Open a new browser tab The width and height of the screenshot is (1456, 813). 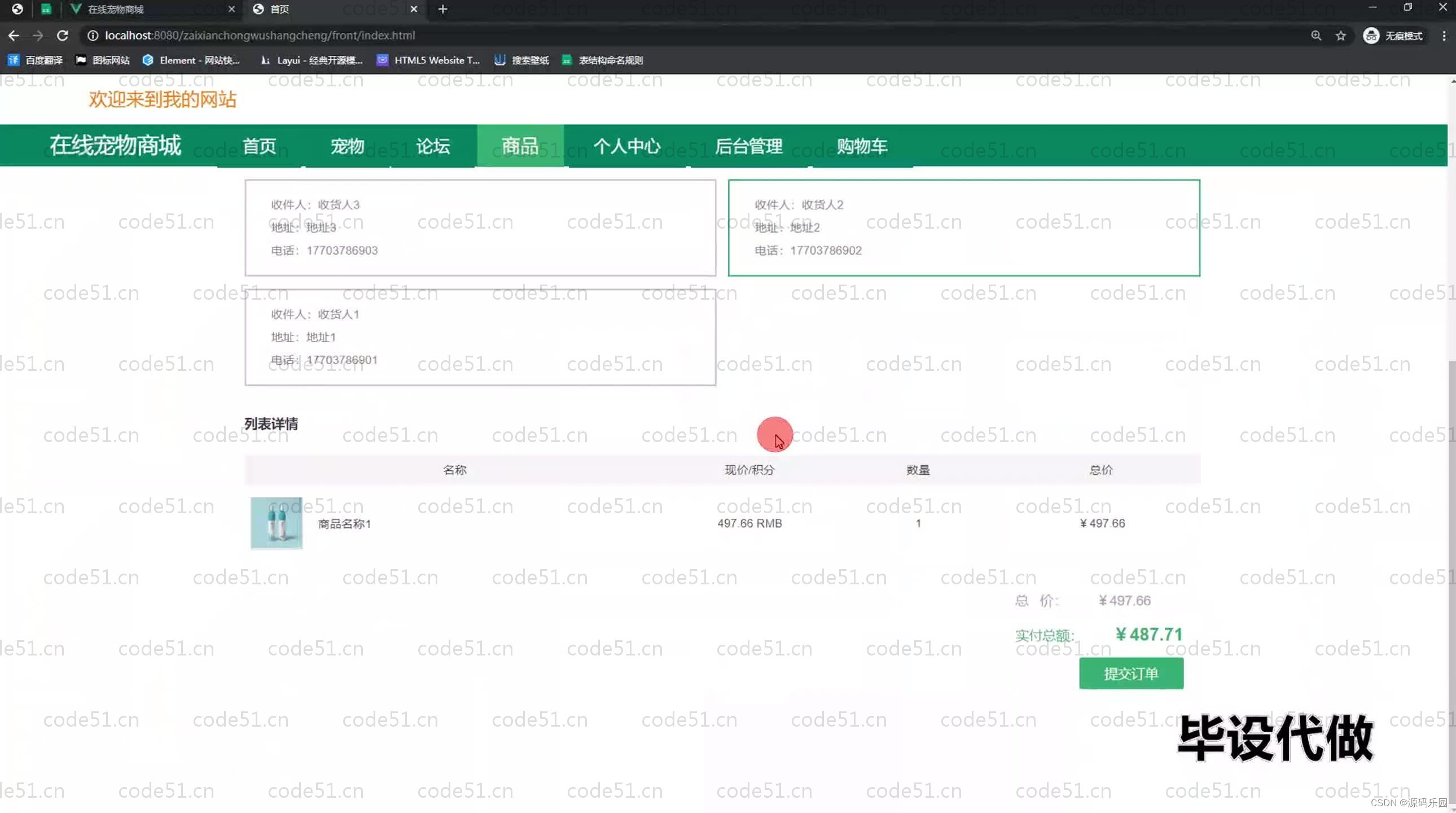pos(442,9)
